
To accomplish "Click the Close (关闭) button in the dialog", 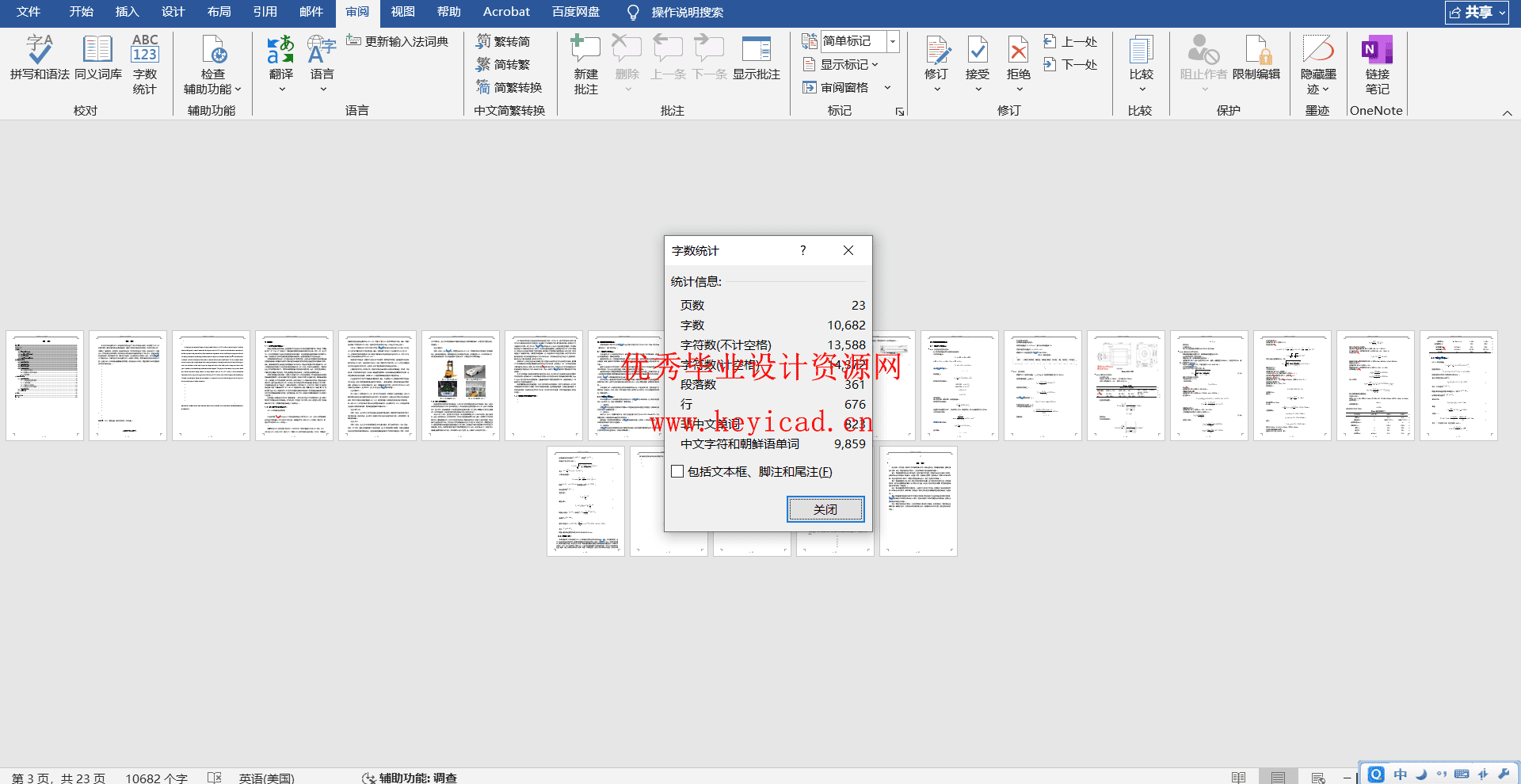I will coord(825,509).
